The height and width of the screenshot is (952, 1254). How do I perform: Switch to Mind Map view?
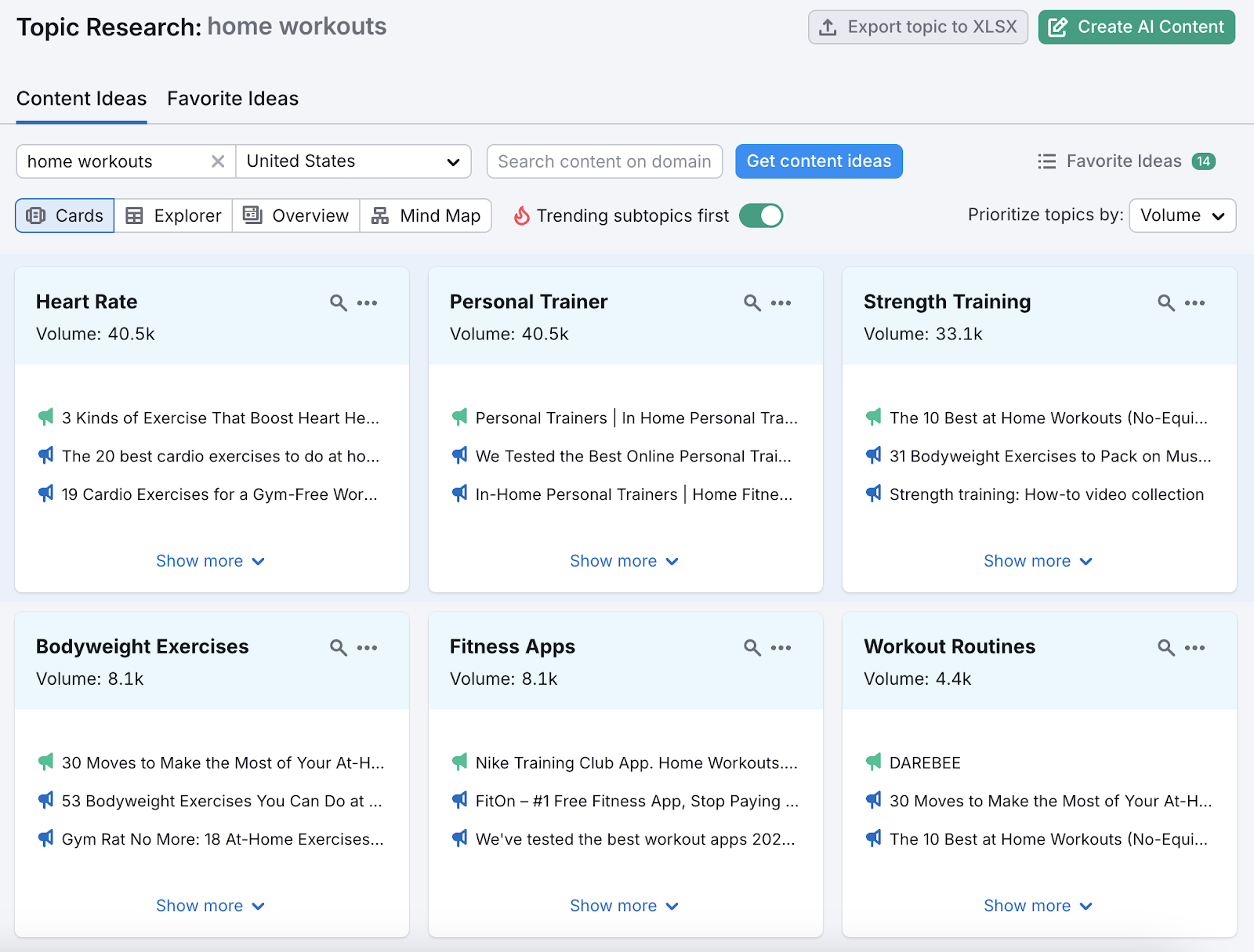pos(426,215)
